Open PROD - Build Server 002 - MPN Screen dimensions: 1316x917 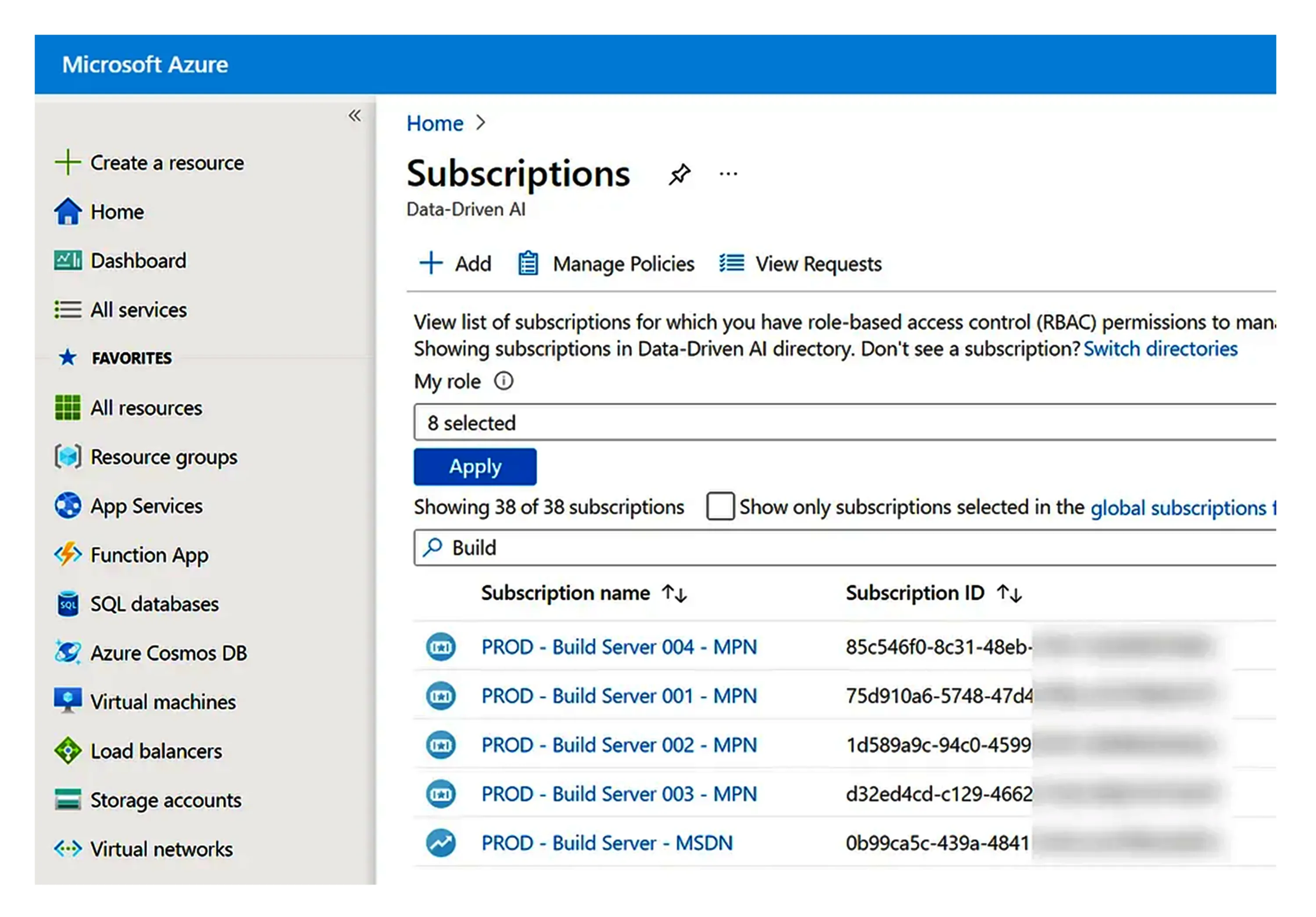619,745
